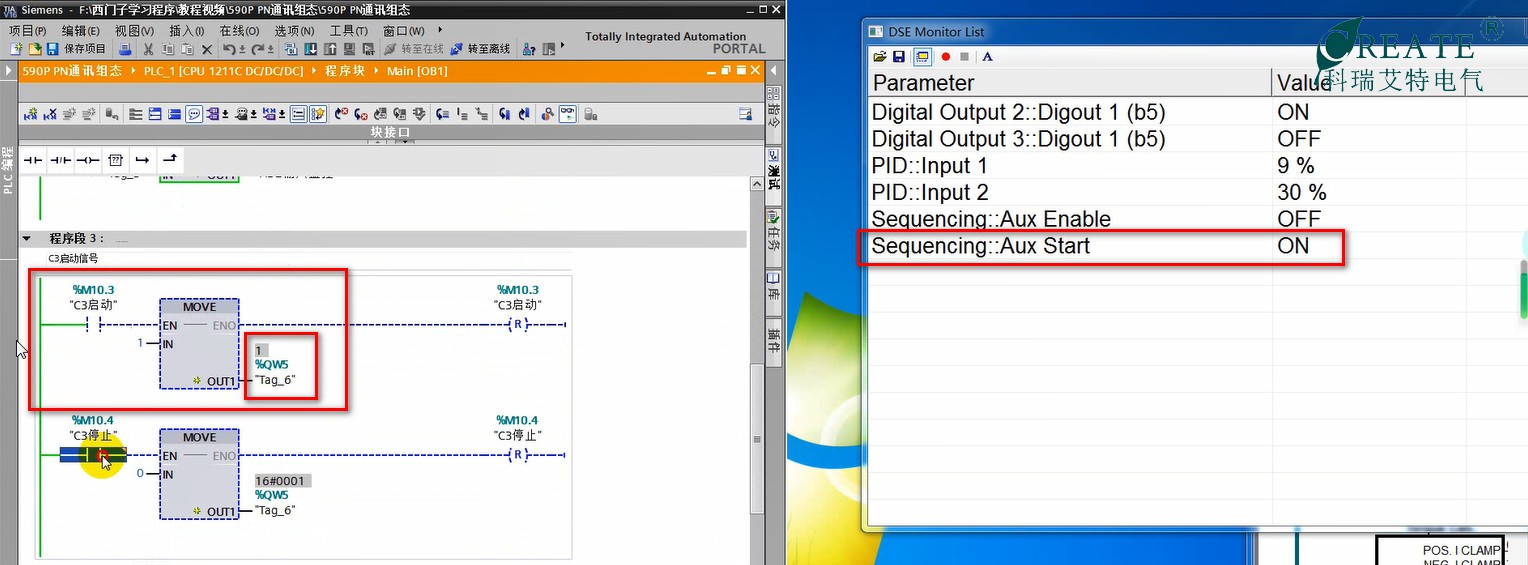Image resolution: width=1528 pixels, height=565 pixels.
Task: Click the undo arrow icon
Action: coord(229,49)
